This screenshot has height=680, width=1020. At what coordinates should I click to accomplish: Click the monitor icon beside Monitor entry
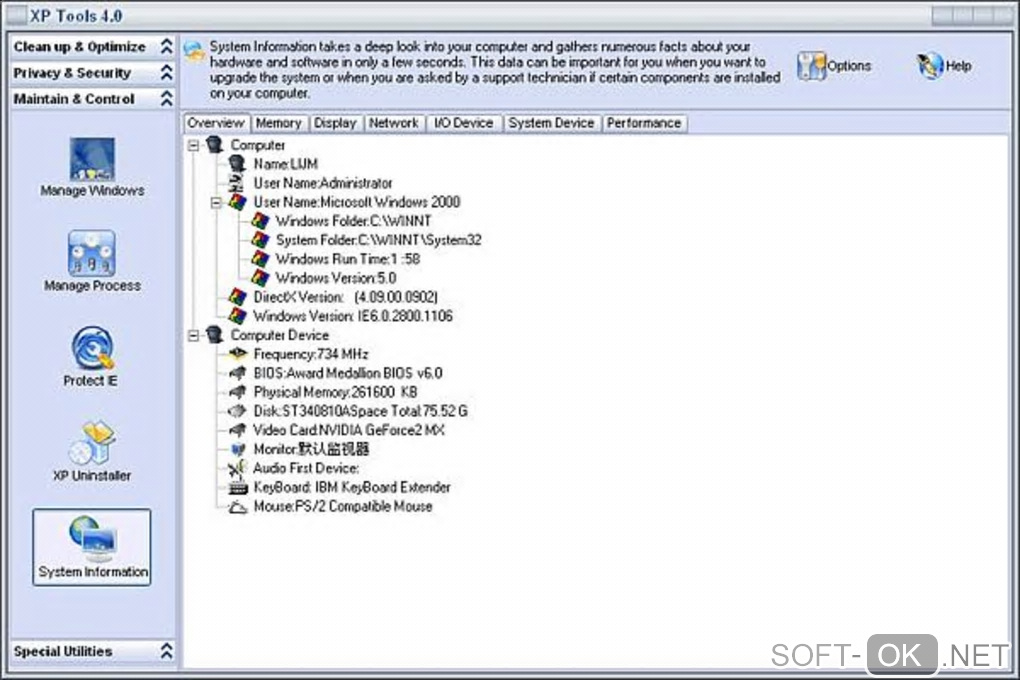(237, 449)
